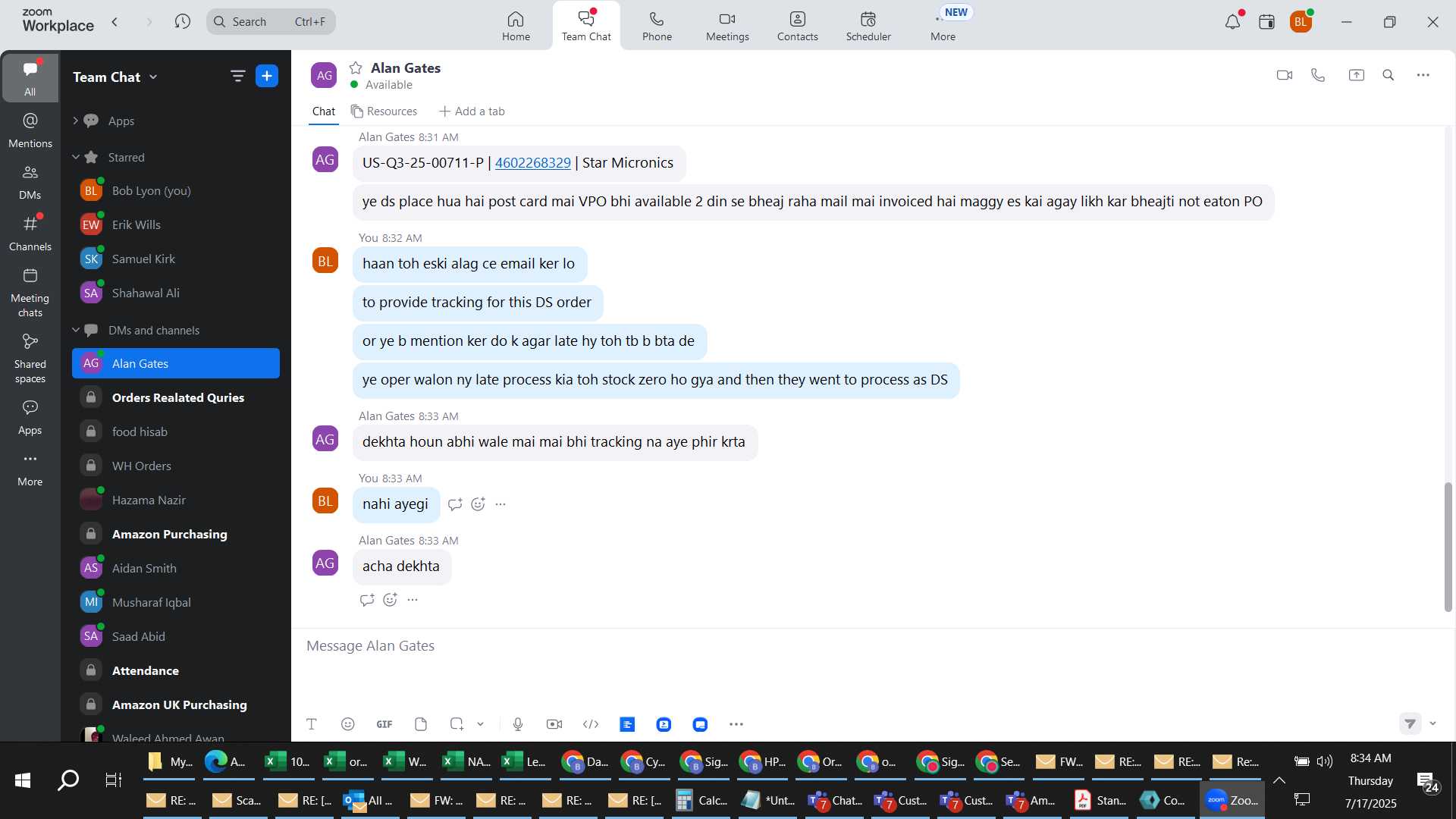This screenshot has height=819, width=1456.
Task: Open DMs in left sidebar
Action: pos(30,182)
